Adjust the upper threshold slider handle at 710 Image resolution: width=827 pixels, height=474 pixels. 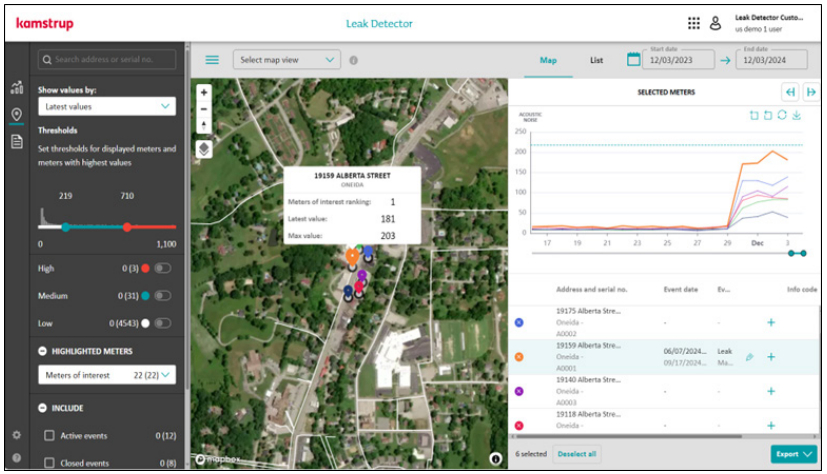(127, 227)
